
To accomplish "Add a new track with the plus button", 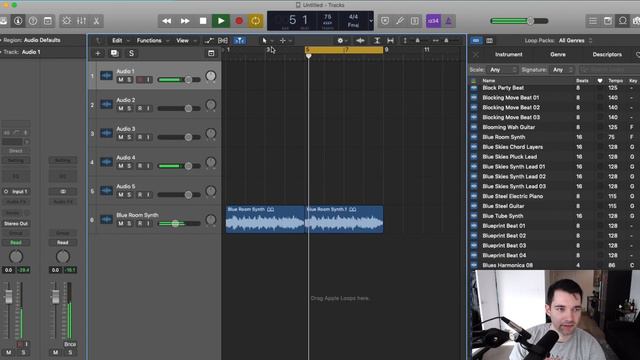I will tap(98, 53).
